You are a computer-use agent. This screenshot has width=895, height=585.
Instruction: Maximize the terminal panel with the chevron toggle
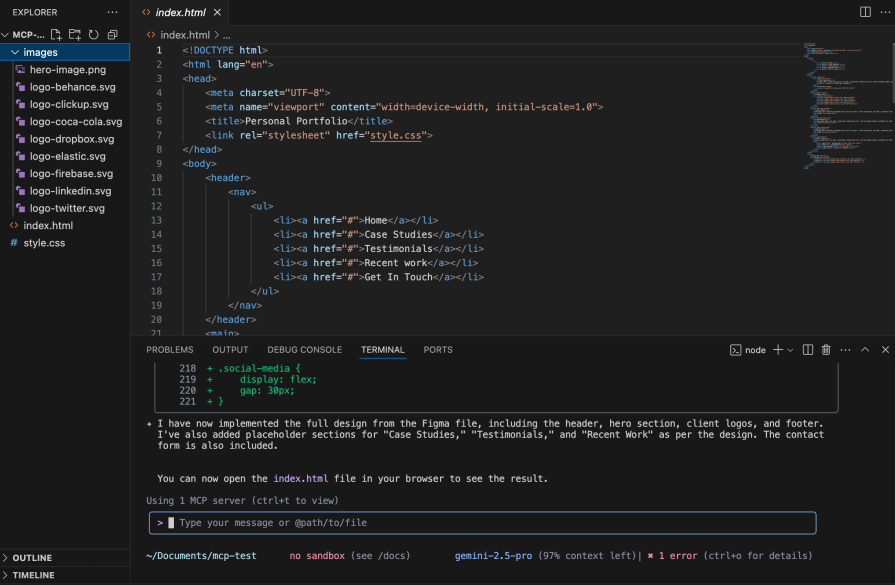pyautogui.click(x=865, y=349)
